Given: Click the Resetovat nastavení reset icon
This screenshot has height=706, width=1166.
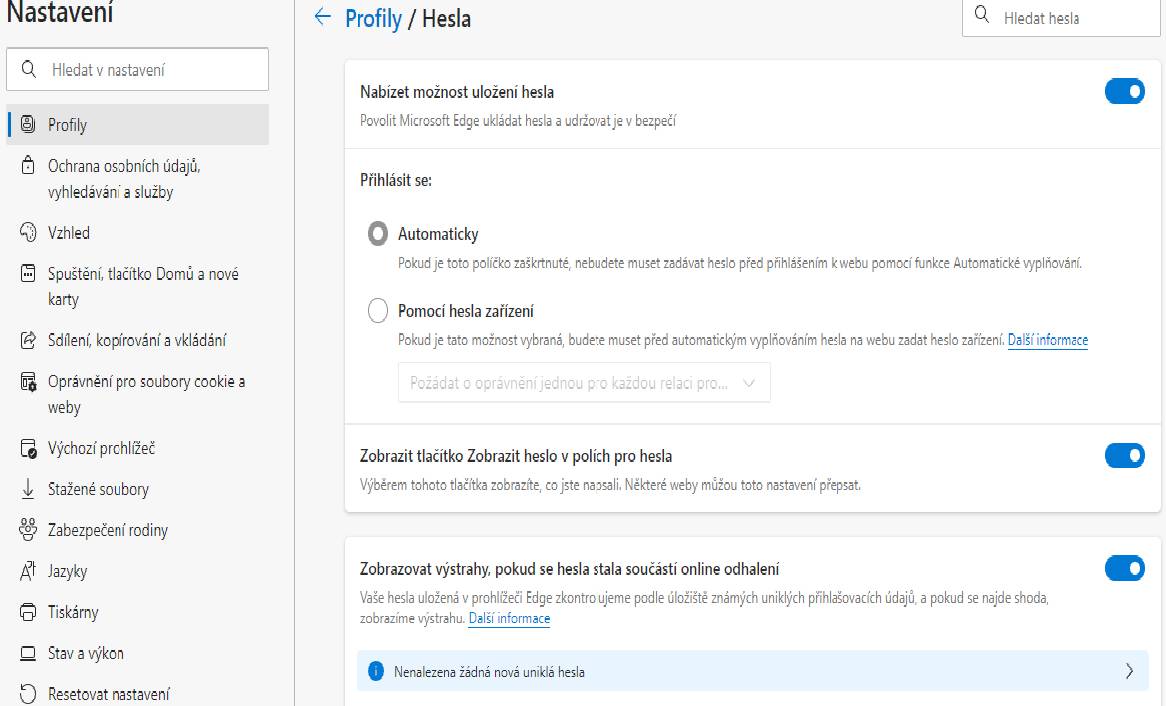Looking at the screenshot, I should pyautogui.click(x=28, y=693).
